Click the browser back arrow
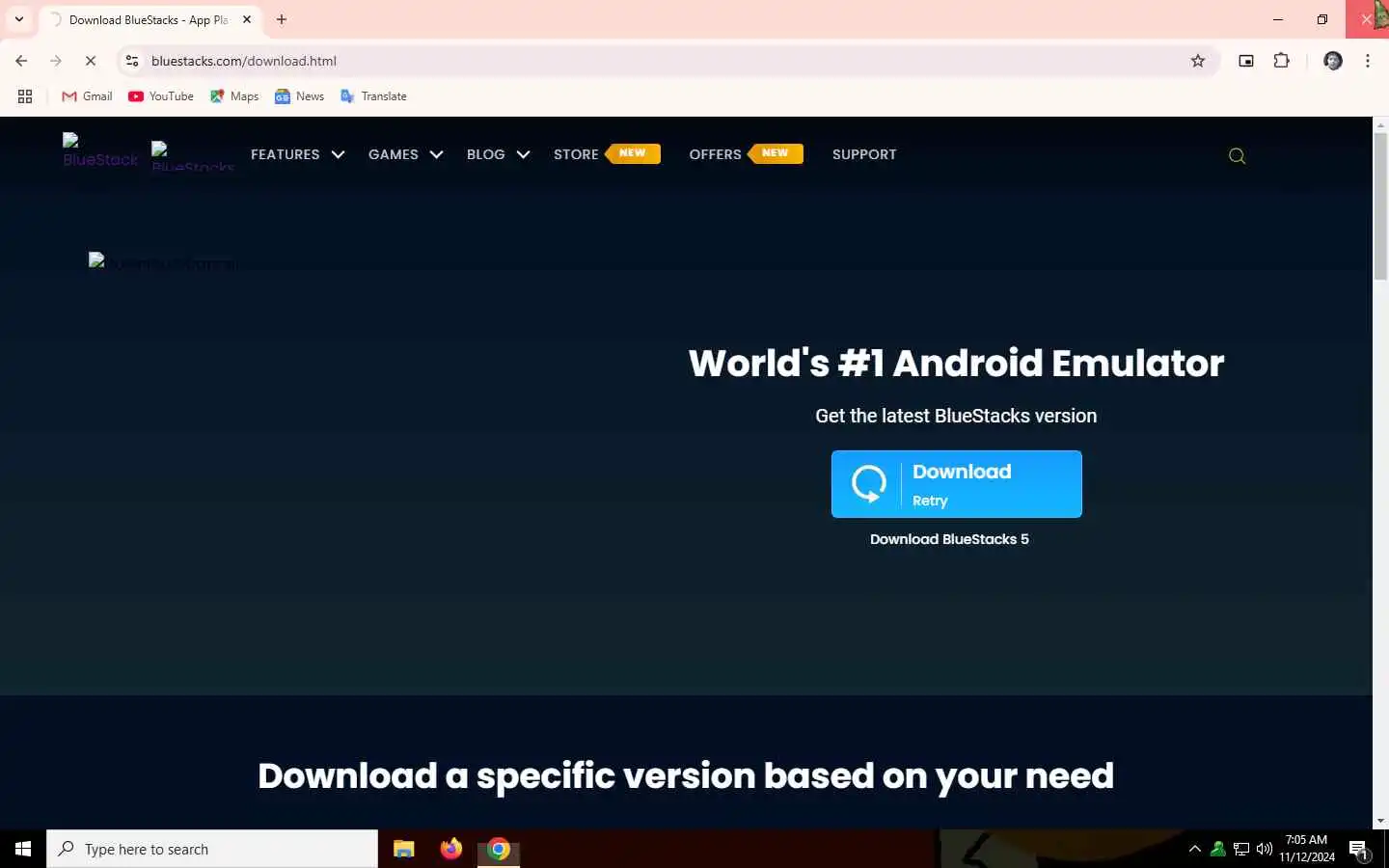This screenshot has width=1389, height=868. [x=21, y=61]
